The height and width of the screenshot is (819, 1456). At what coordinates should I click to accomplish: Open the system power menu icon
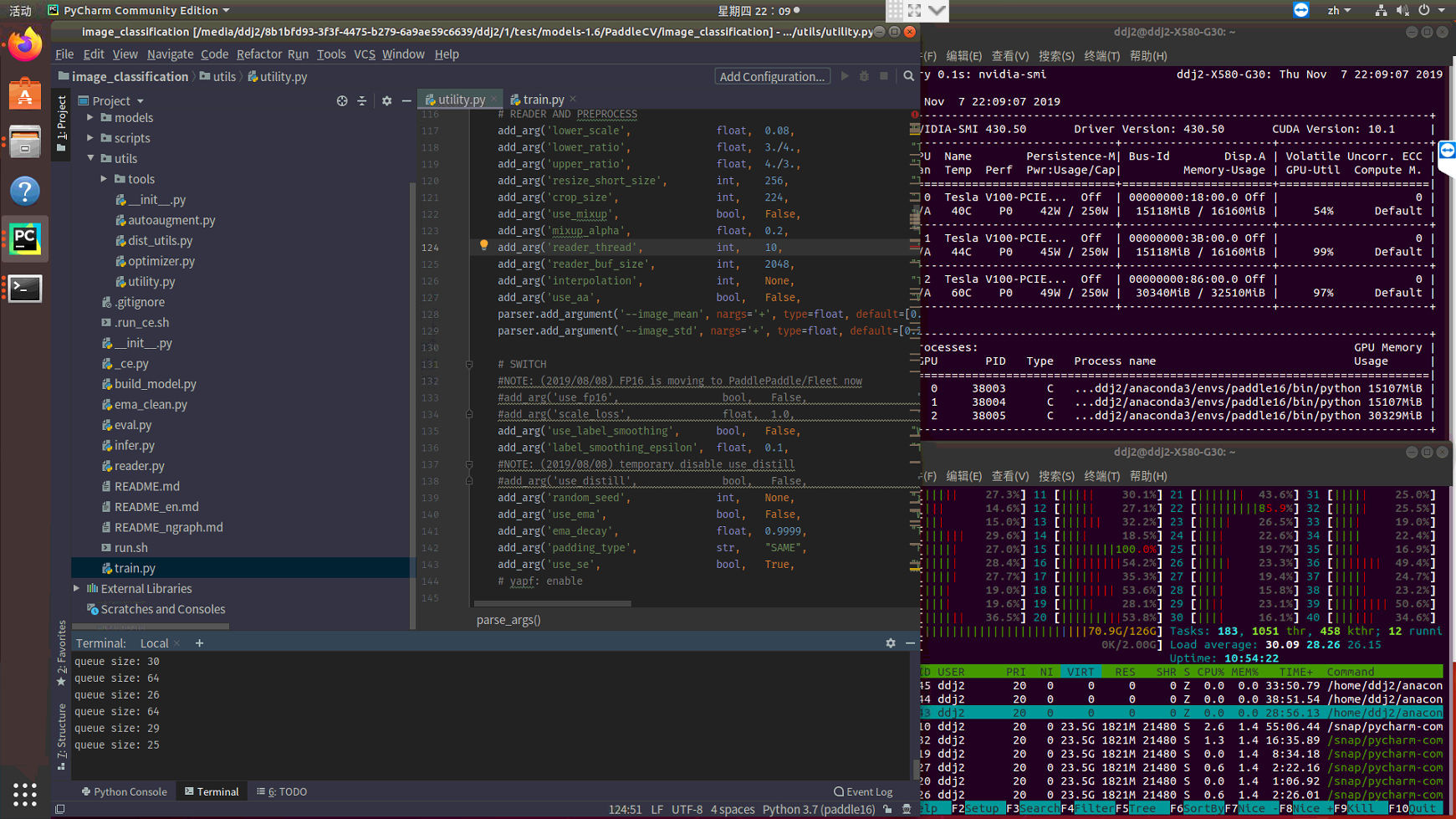tap(1424, 10)
